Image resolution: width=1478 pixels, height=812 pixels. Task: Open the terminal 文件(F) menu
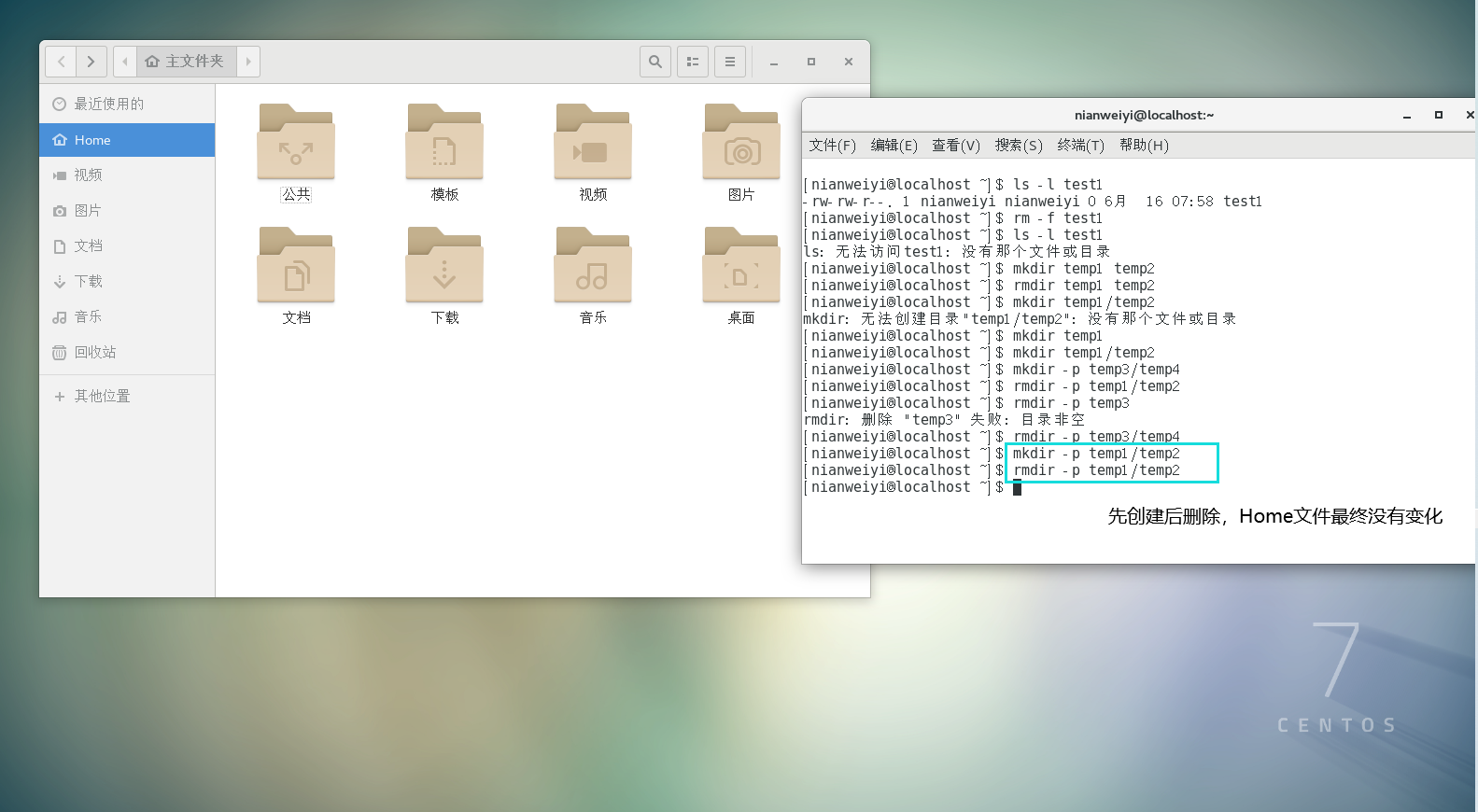[x=832, y=145]
